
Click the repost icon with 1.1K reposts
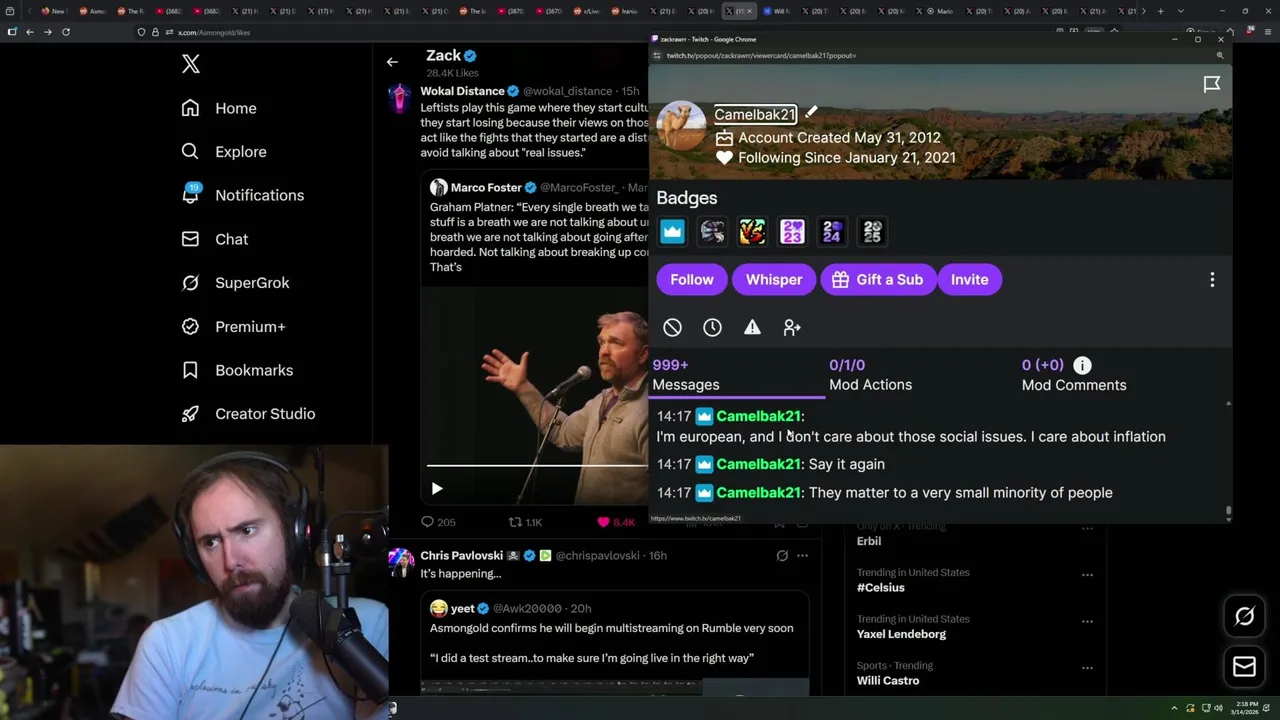(x=515, y=522)
